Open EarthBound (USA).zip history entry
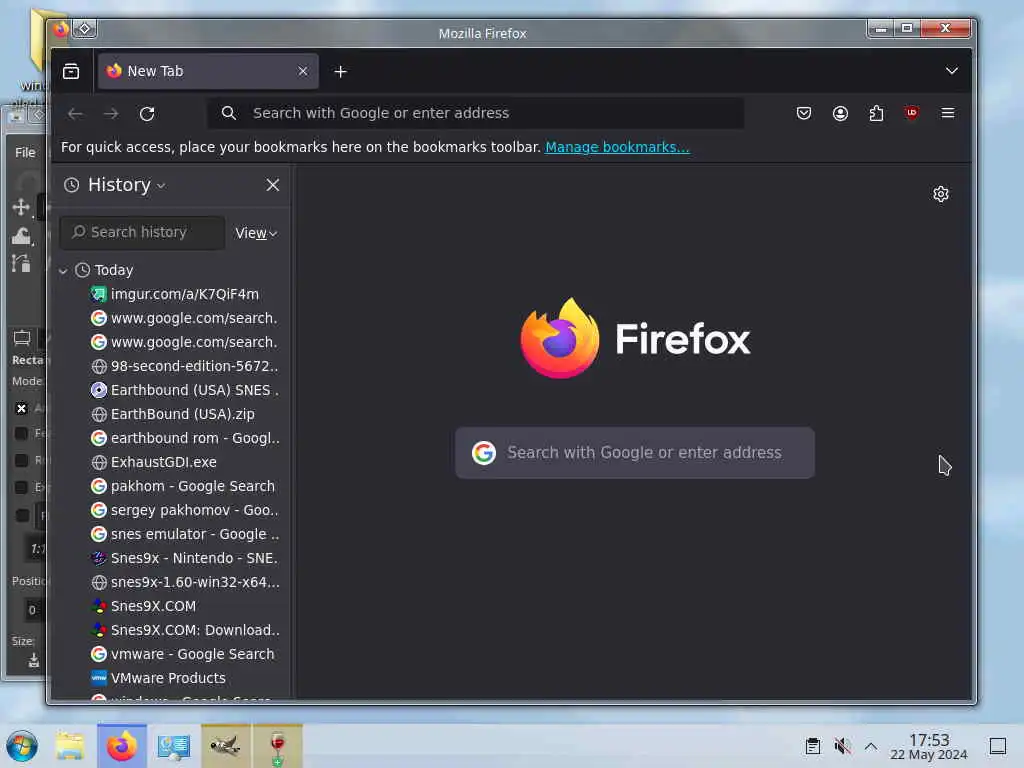 pos(172,414)
